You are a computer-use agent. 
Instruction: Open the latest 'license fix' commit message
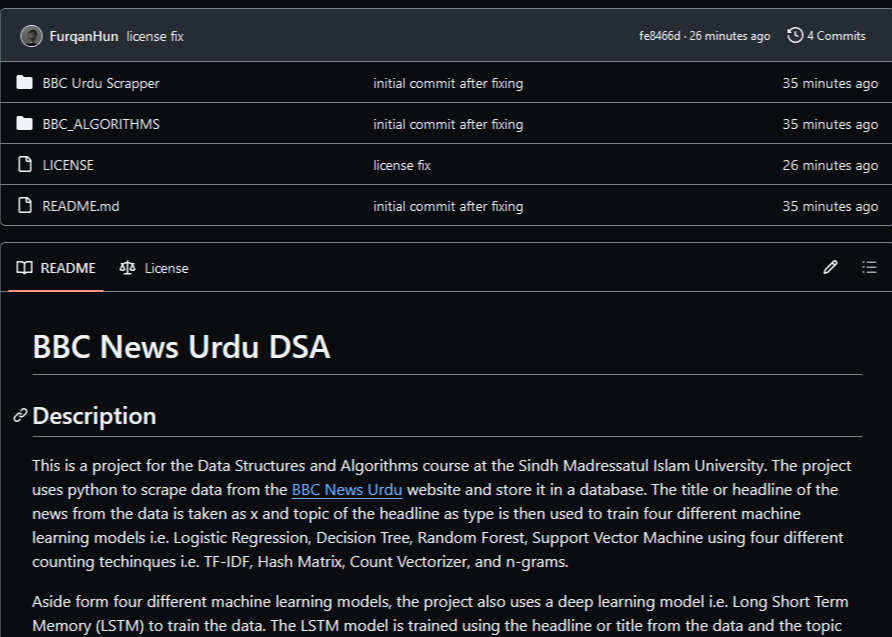click(x=155, y=36)
